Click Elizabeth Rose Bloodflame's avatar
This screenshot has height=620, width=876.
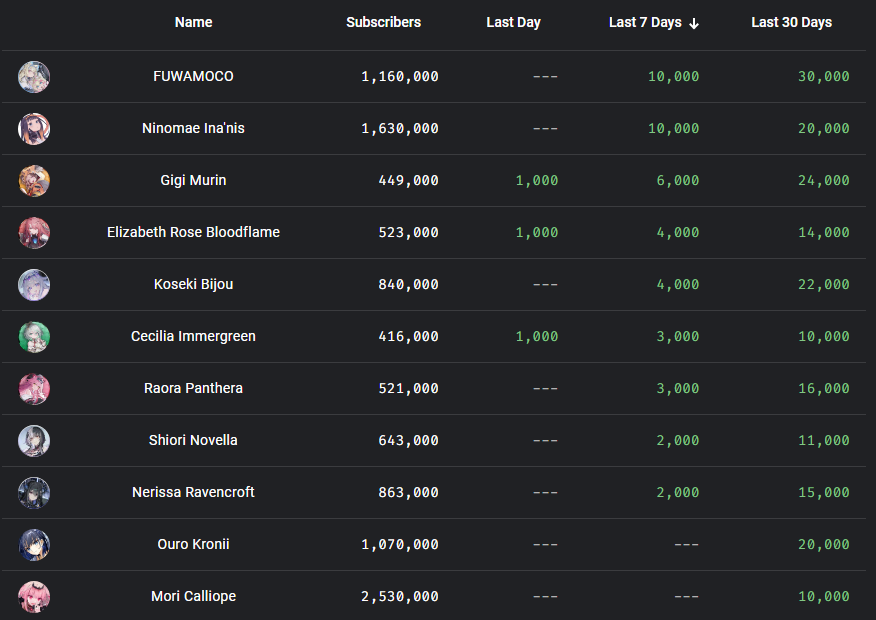[x=34, y=233]
